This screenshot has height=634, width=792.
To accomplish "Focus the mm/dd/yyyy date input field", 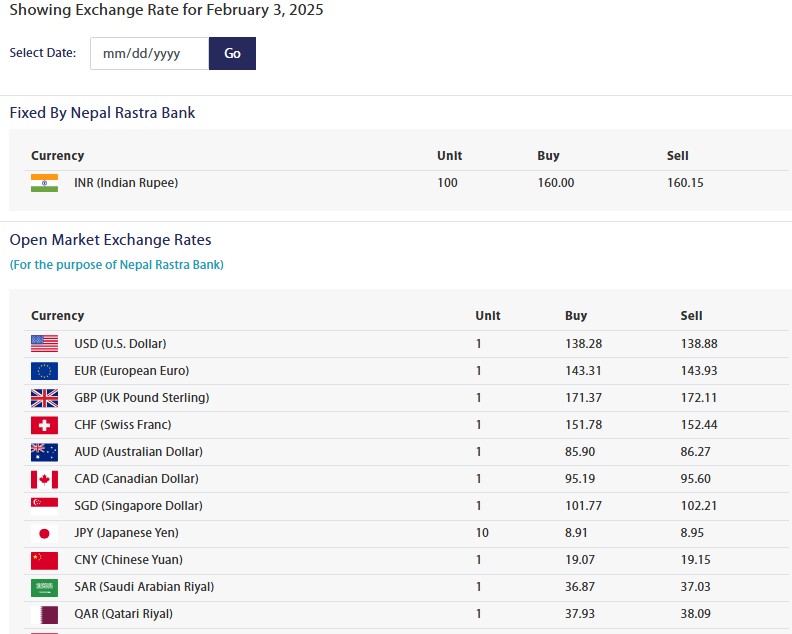I will (149, 54).
